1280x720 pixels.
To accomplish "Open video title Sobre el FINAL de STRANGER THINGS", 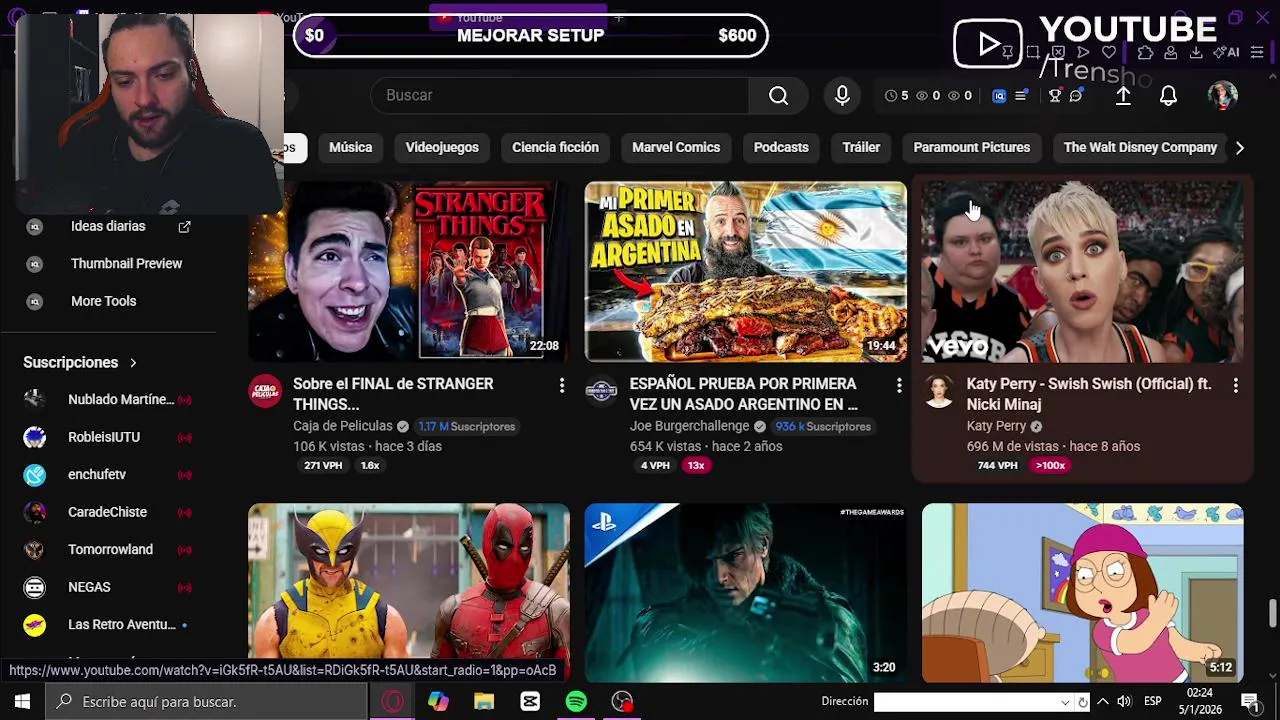I will [x=393, y=394].
